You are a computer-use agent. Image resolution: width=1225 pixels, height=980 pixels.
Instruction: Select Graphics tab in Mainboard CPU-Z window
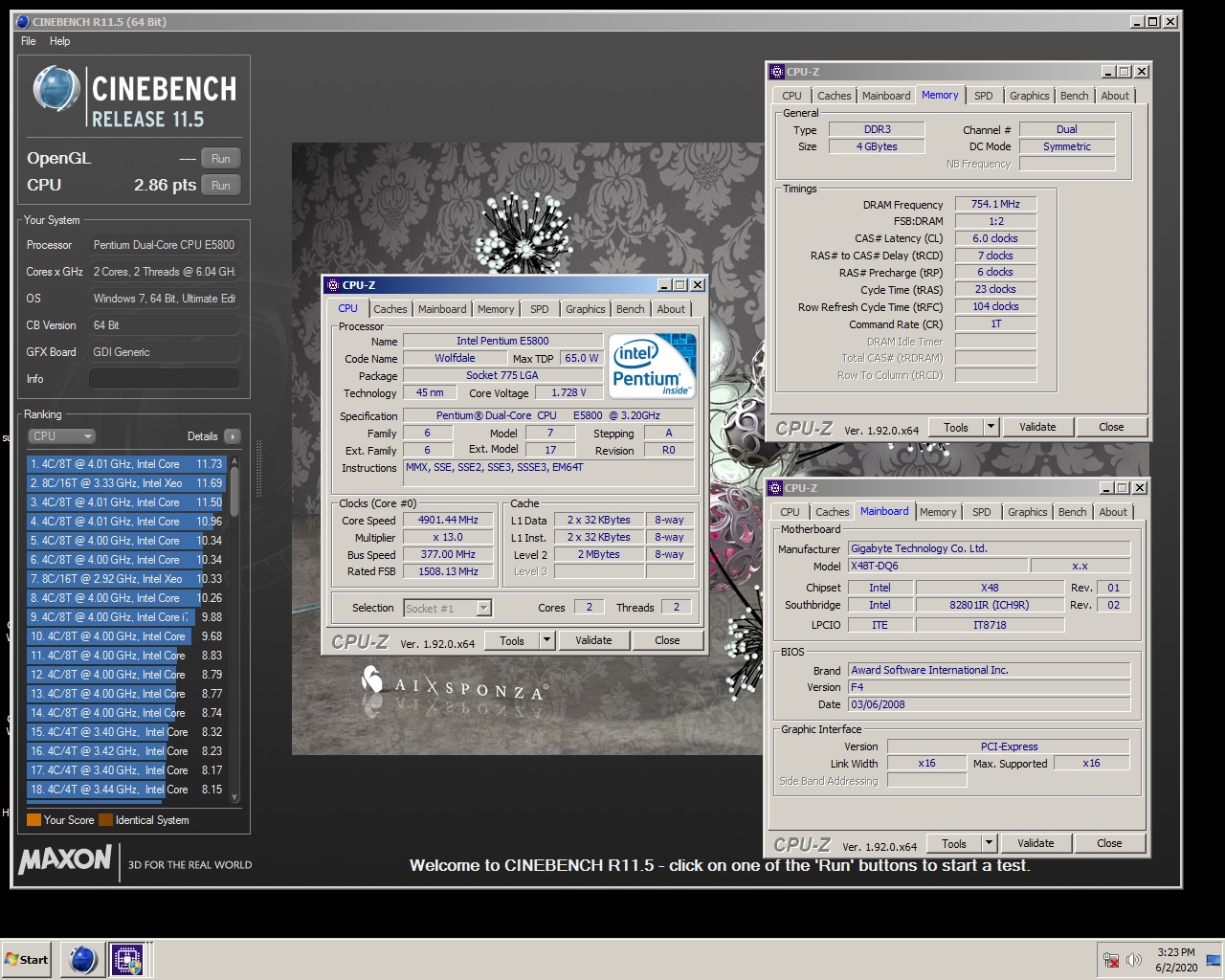[1028, 512]
